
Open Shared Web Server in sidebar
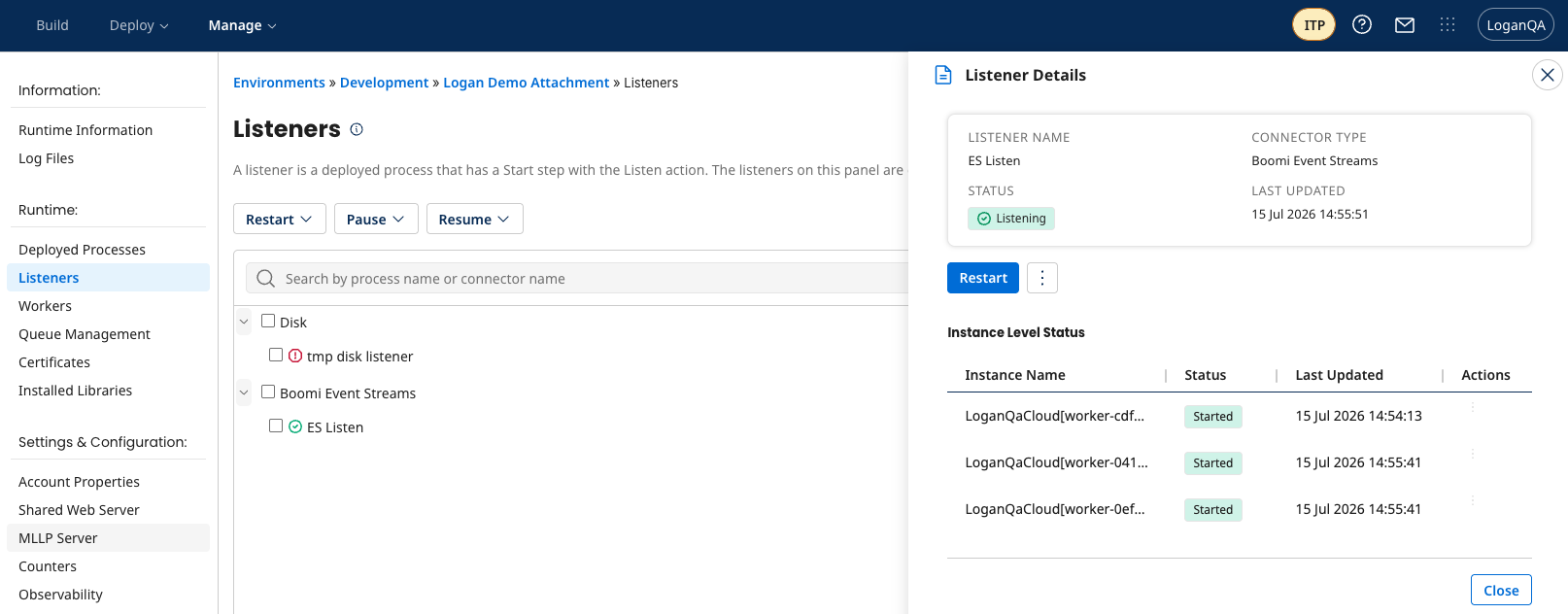79,510
